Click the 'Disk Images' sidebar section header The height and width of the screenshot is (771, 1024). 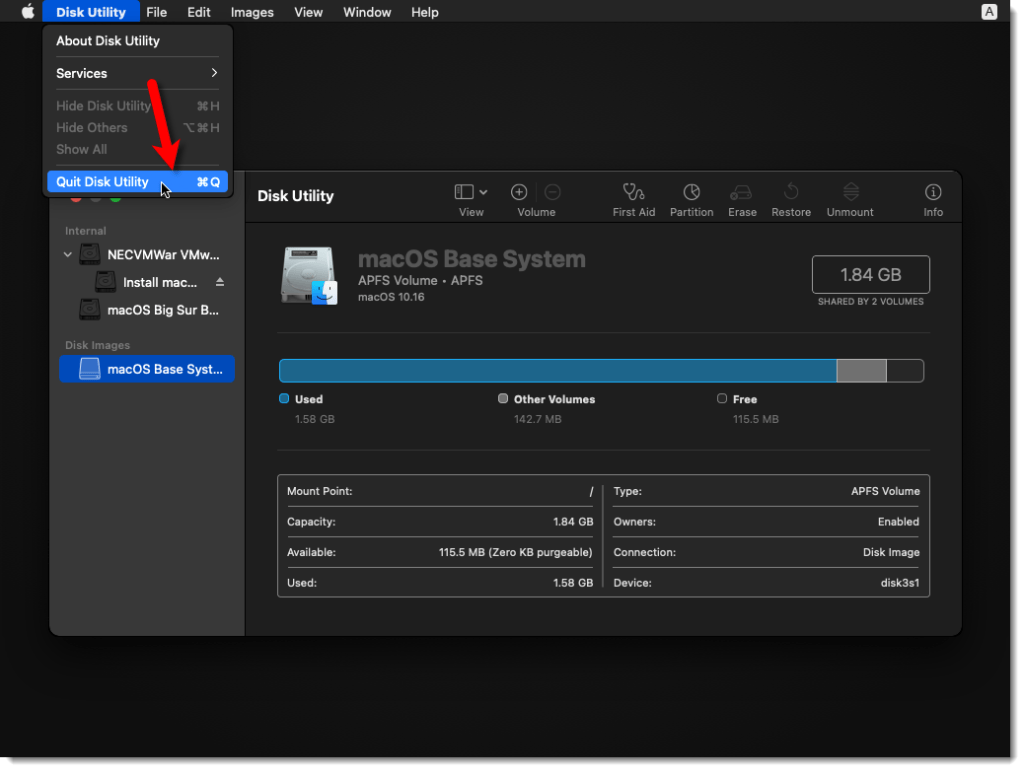(97, 345)
